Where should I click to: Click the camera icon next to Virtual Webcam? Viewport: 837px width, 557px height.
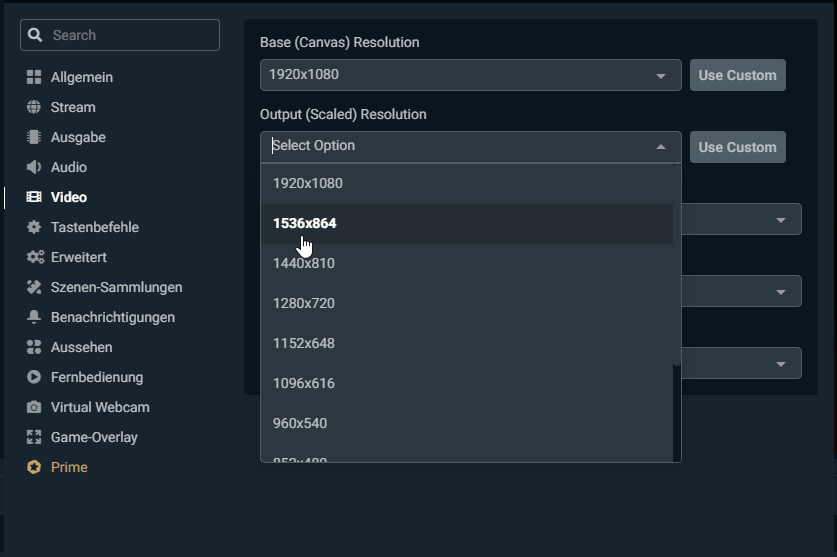click(34, 407)
